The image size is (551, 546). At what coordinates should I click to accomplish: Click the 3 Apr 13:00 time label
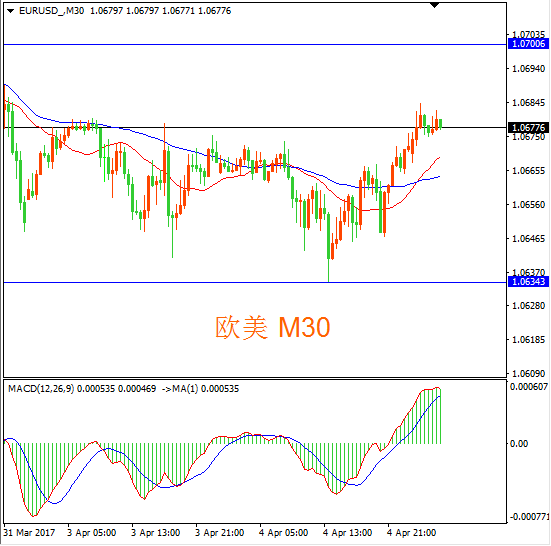155,533
